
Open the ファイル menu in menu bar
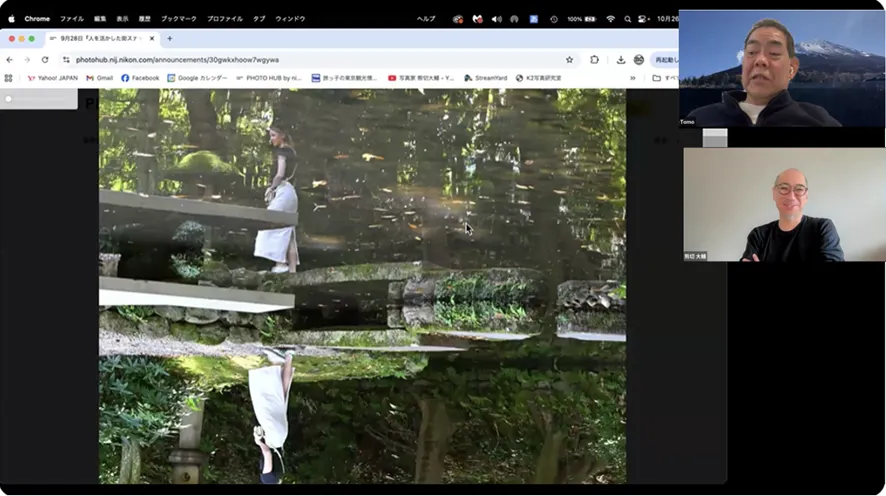point(72,18)
